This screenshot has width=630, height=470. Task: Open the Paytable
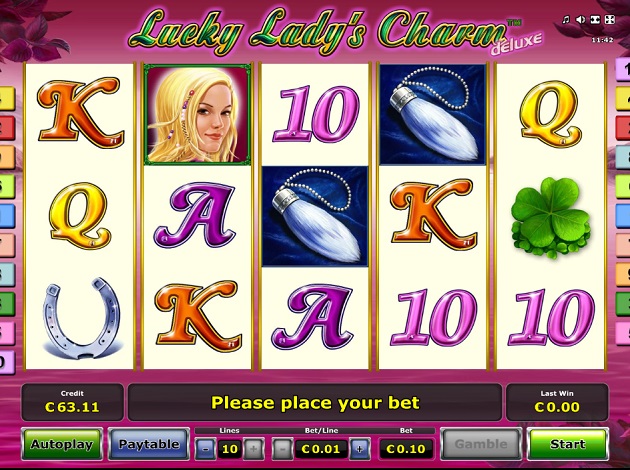click(149, 444)
